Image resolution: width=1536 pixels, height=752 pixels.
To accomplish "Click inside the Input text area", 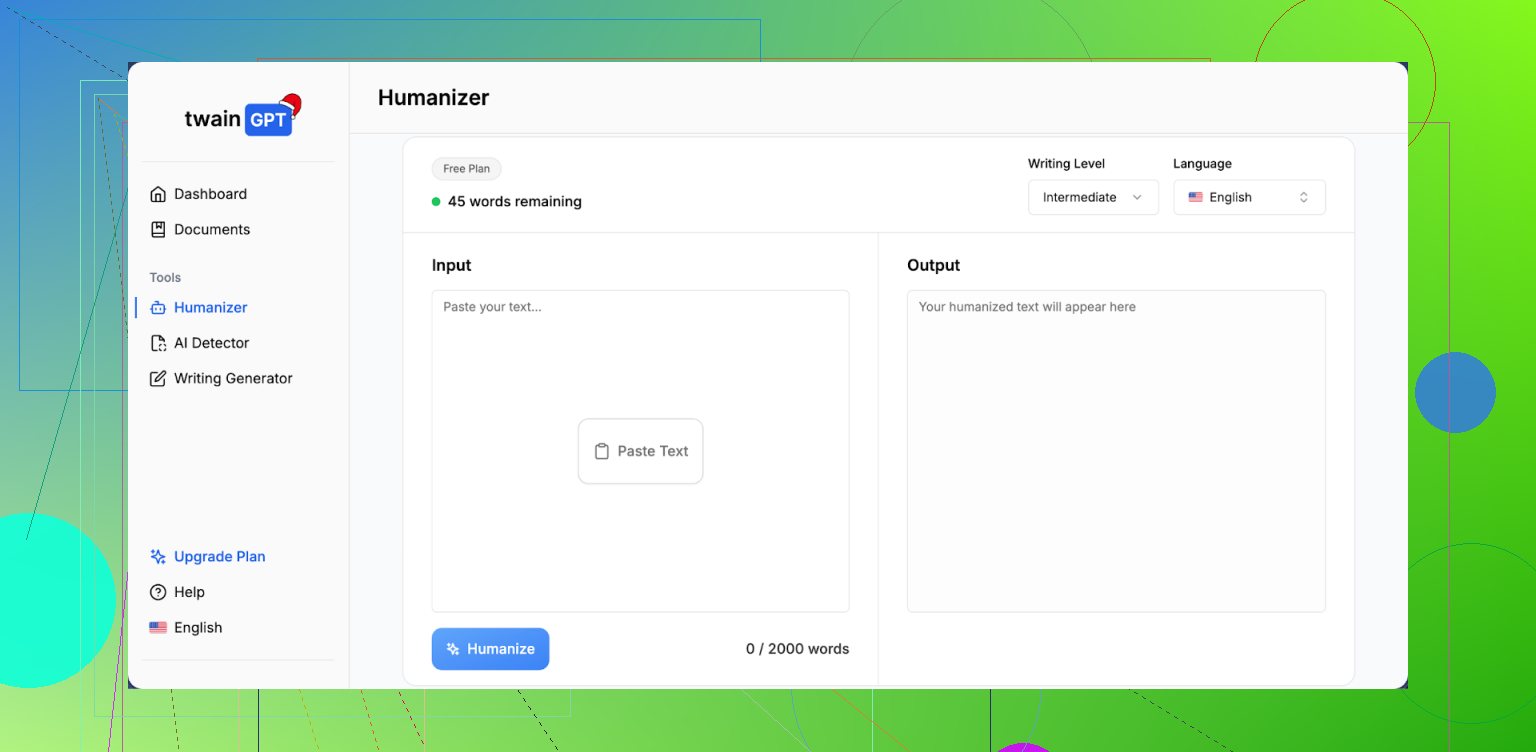I will point(640,360).
